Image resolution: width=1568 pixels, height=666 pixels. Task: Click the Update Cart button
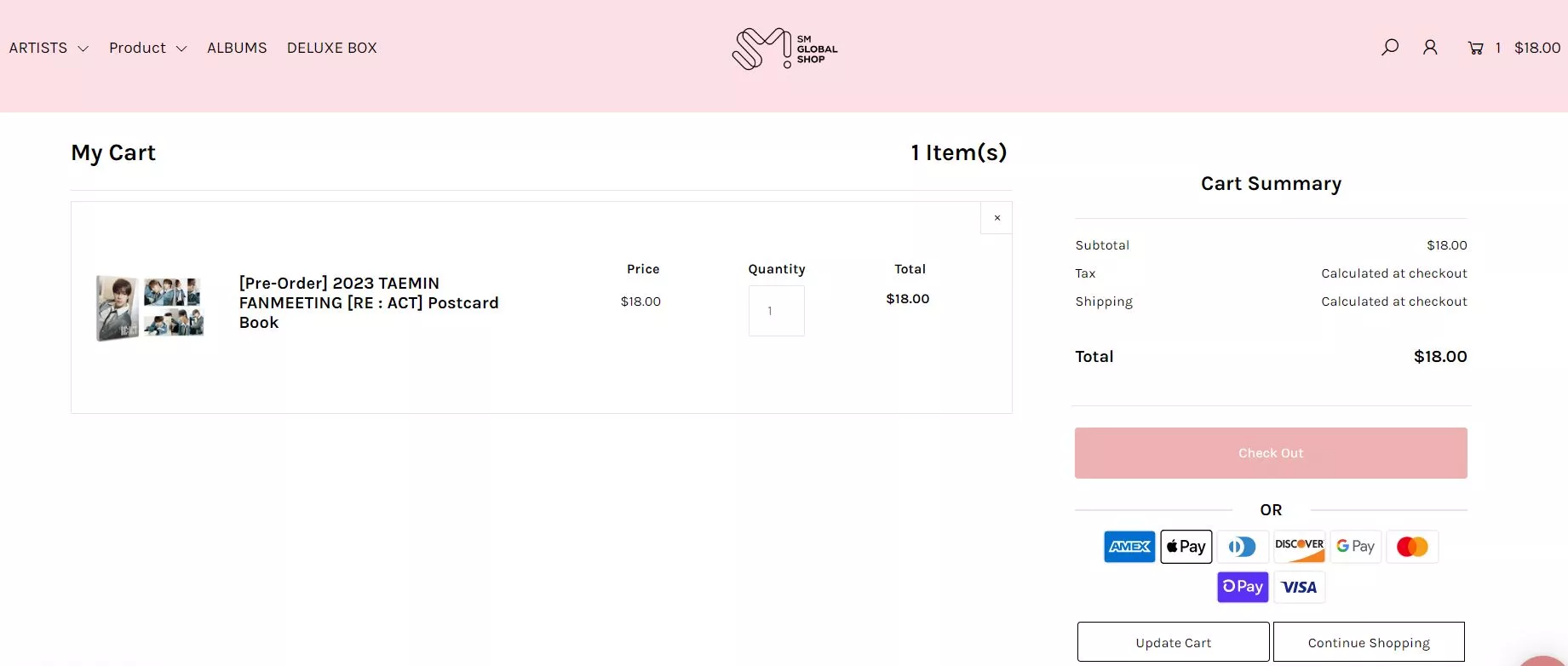click(x=1174, y=642)
